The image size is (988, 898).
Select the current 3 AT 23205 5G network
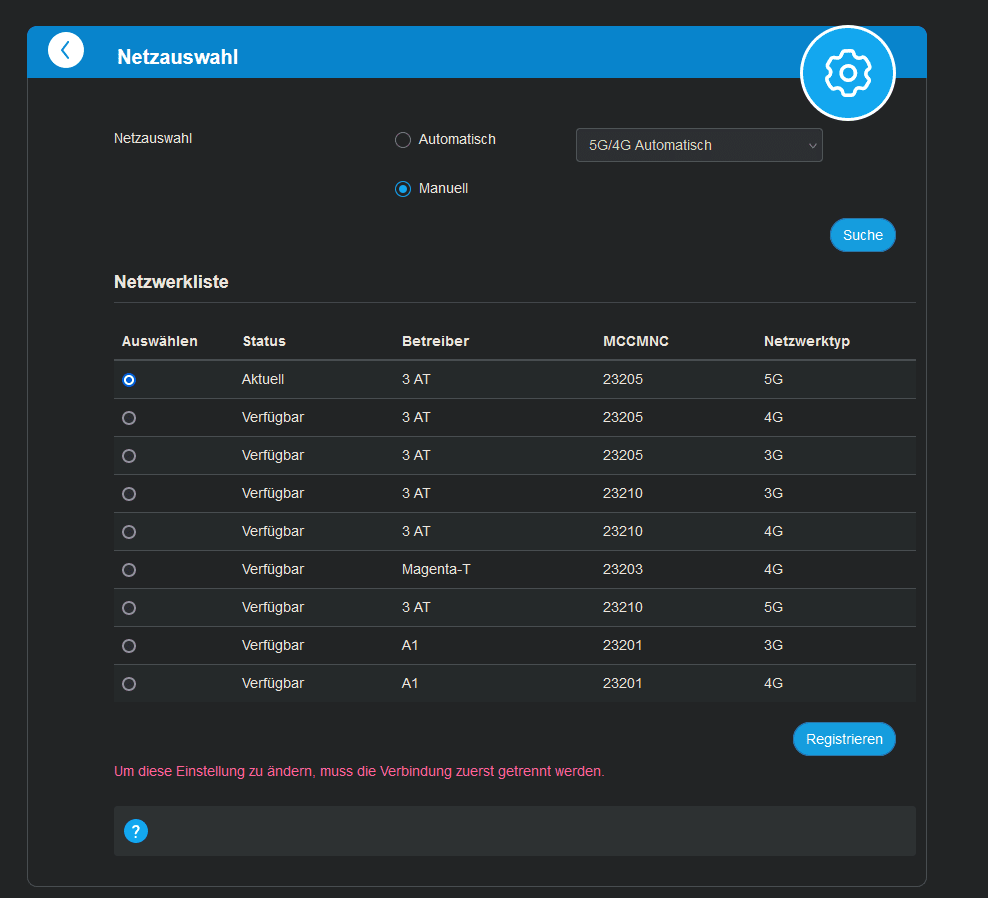click(x=129, y=380)
